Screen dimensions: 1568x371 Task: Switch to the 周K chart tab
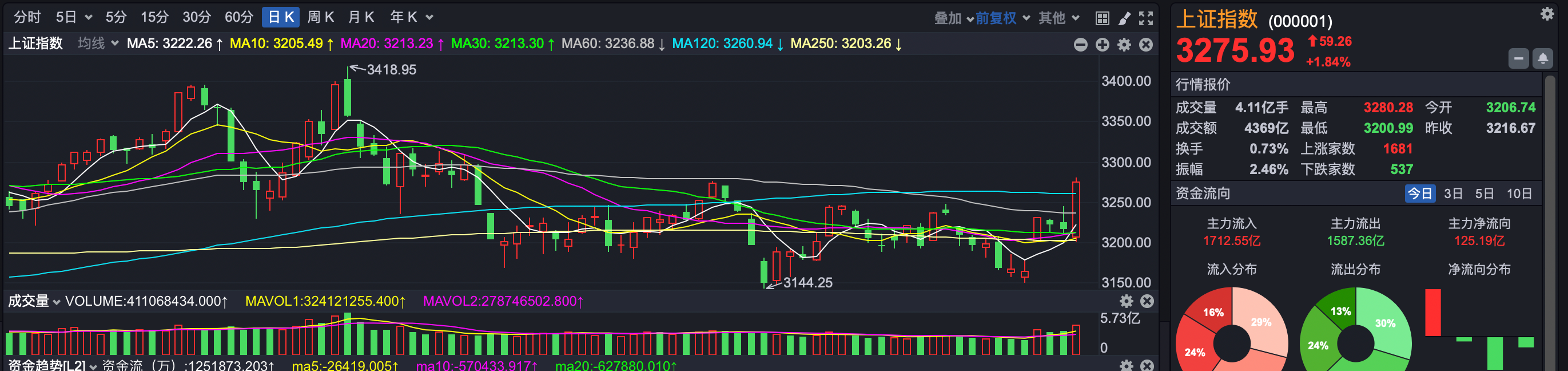321,17
